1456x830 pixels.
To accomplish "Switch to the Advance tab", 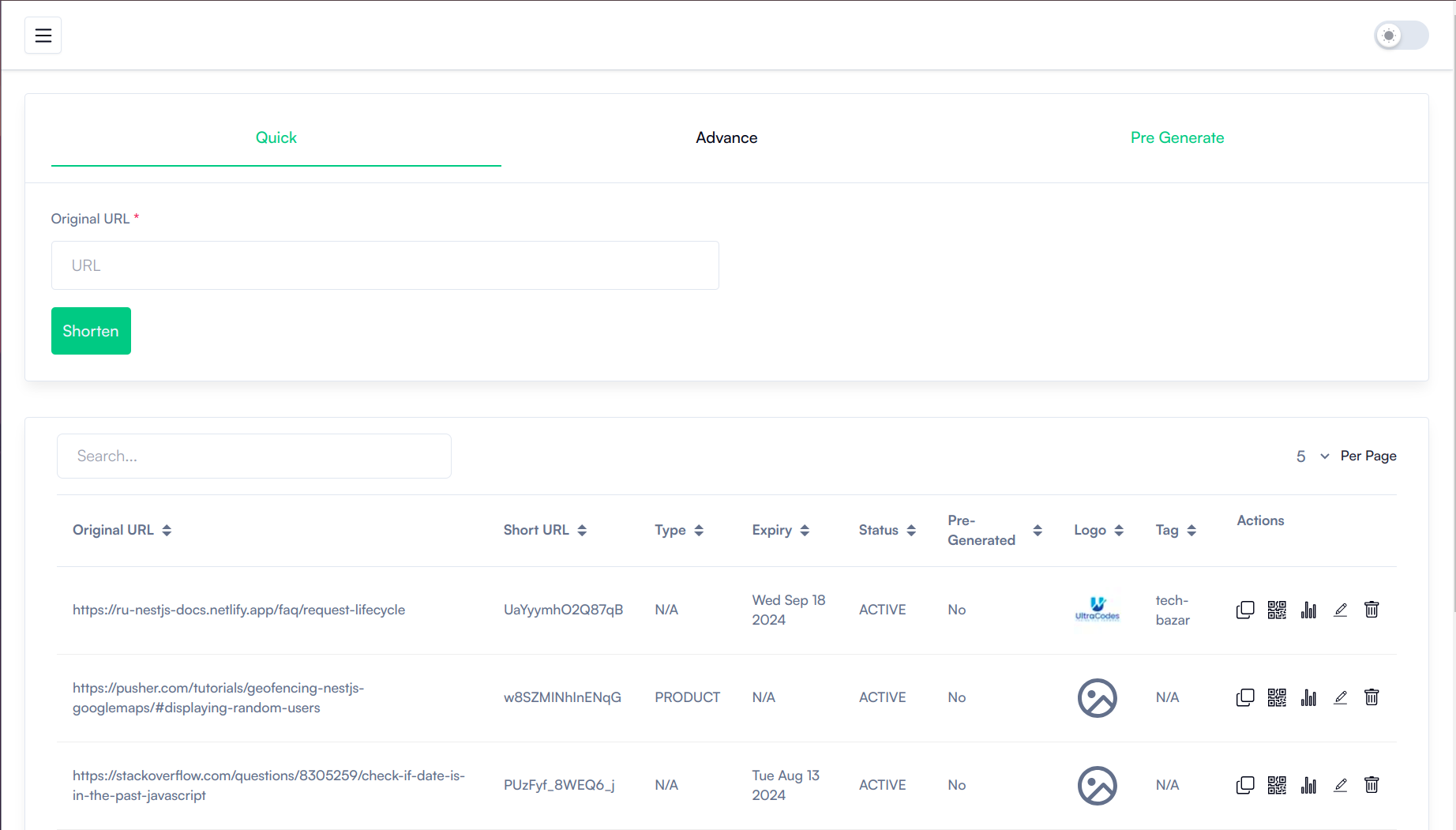I will click(x=726, y=137).
